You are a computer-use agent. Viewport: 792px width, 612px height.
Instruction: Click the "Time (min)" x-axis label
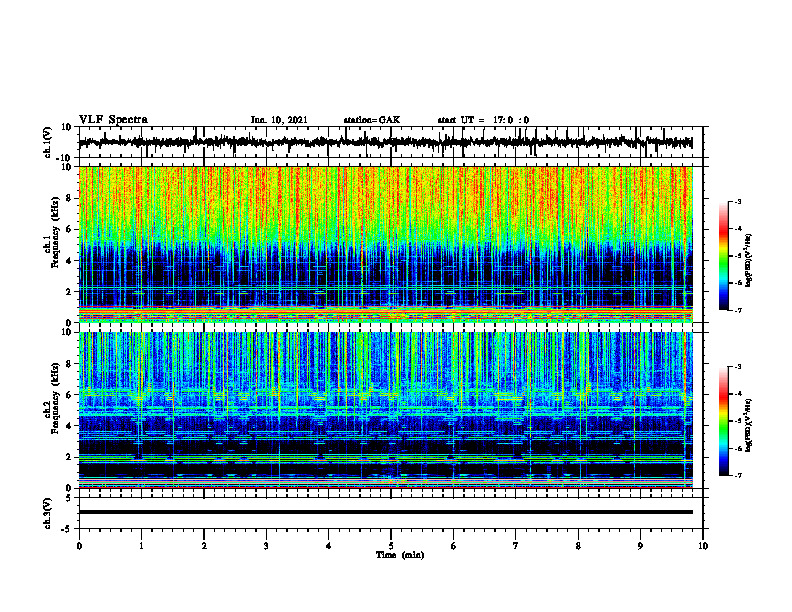400,555
